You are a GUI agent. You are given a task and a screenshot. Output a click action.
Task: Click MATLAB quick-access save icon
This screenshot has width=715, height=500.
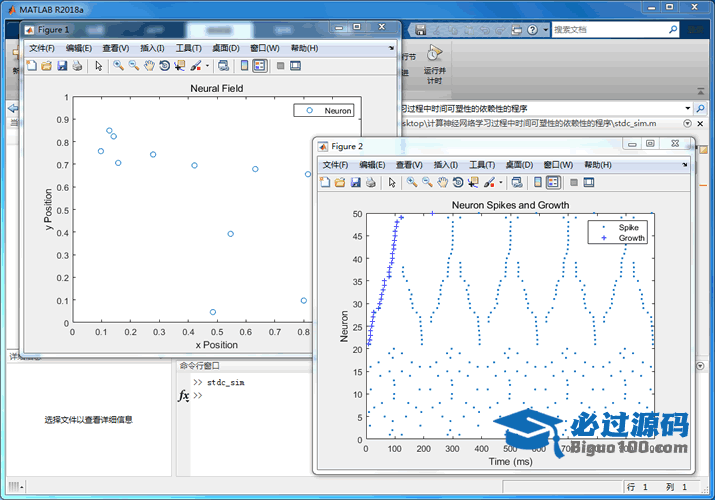tap(420, 30)
